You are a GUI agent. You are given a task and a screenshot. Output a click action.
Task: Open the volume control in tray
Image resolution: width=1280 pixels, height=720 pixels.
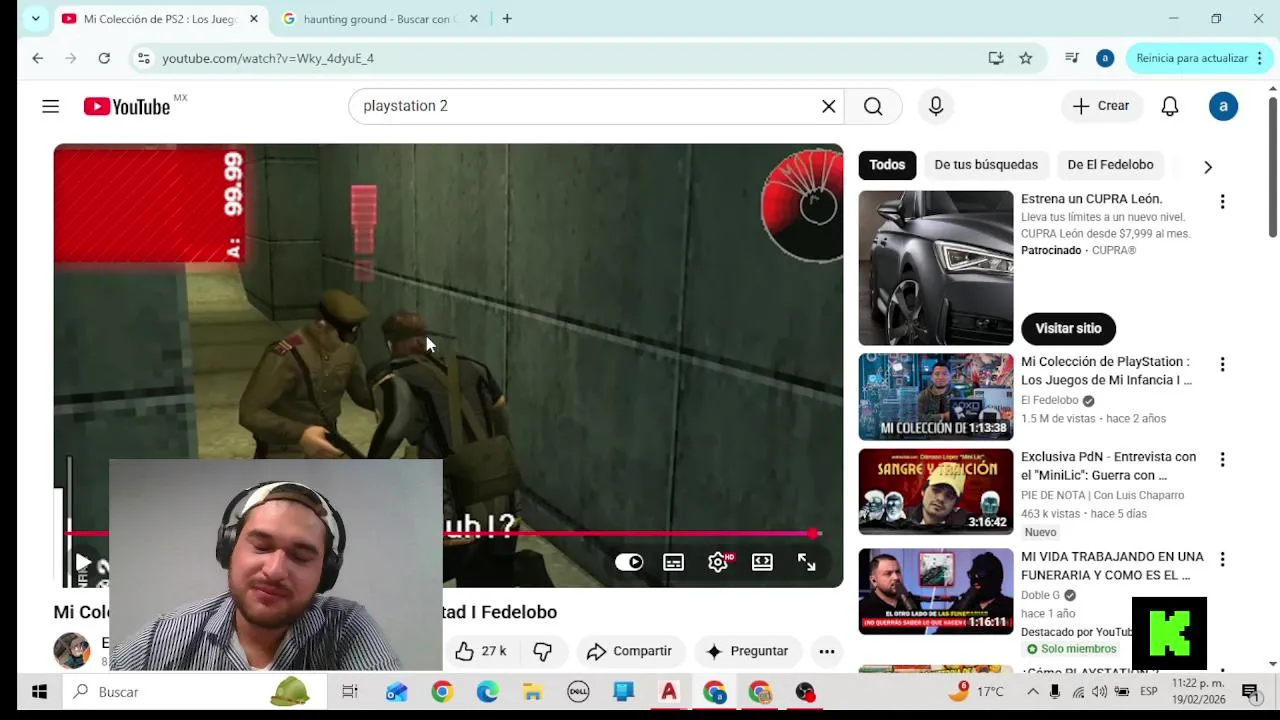[1100, 692]
